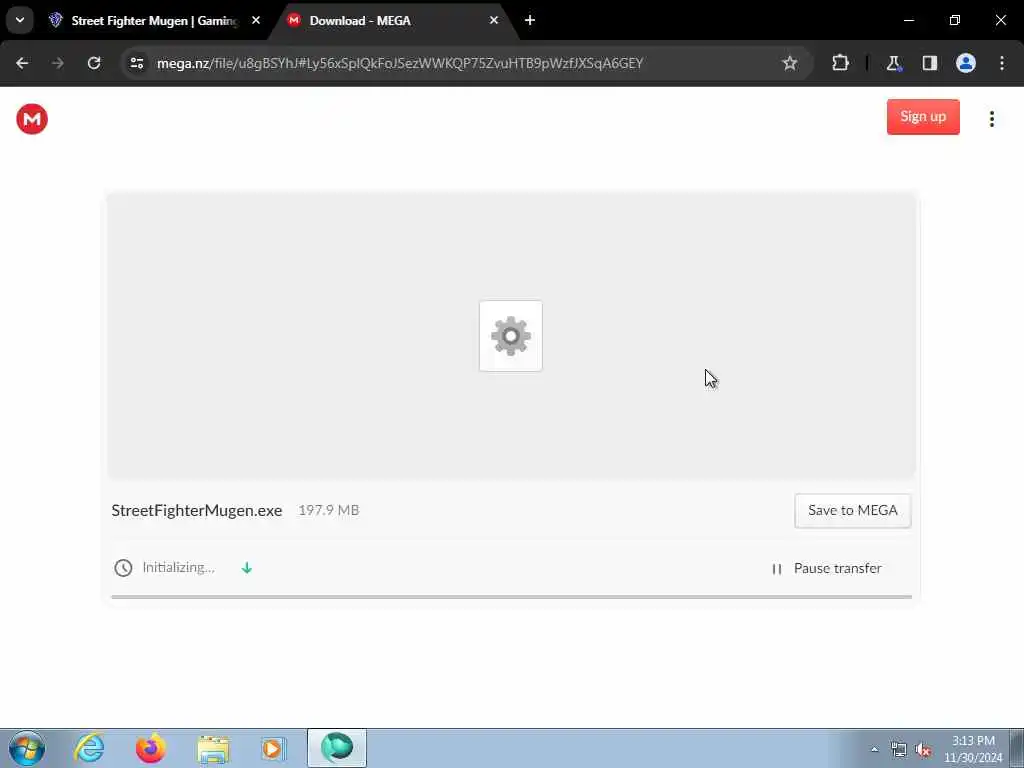This screenshot has height=768, width=1024.
Task: Click the network tray icon
Action: (899, 750)
